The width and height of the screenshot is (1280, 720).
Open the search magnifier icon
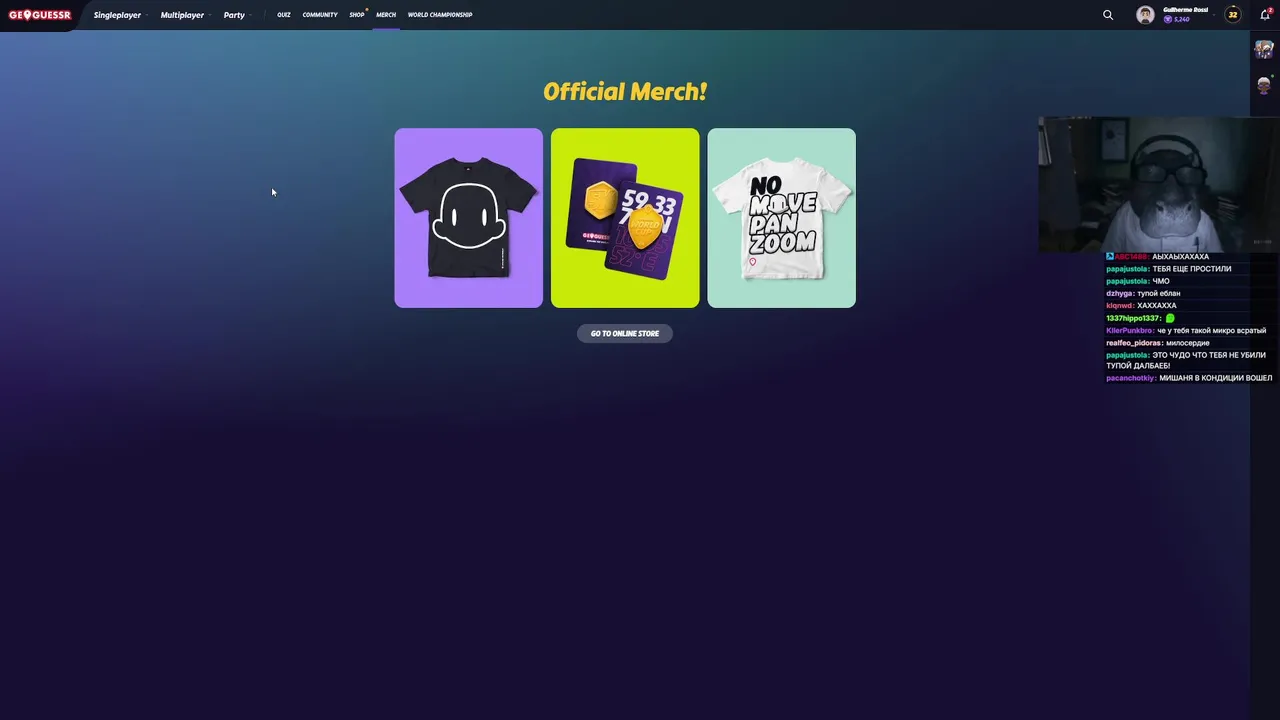point(1108,15)
